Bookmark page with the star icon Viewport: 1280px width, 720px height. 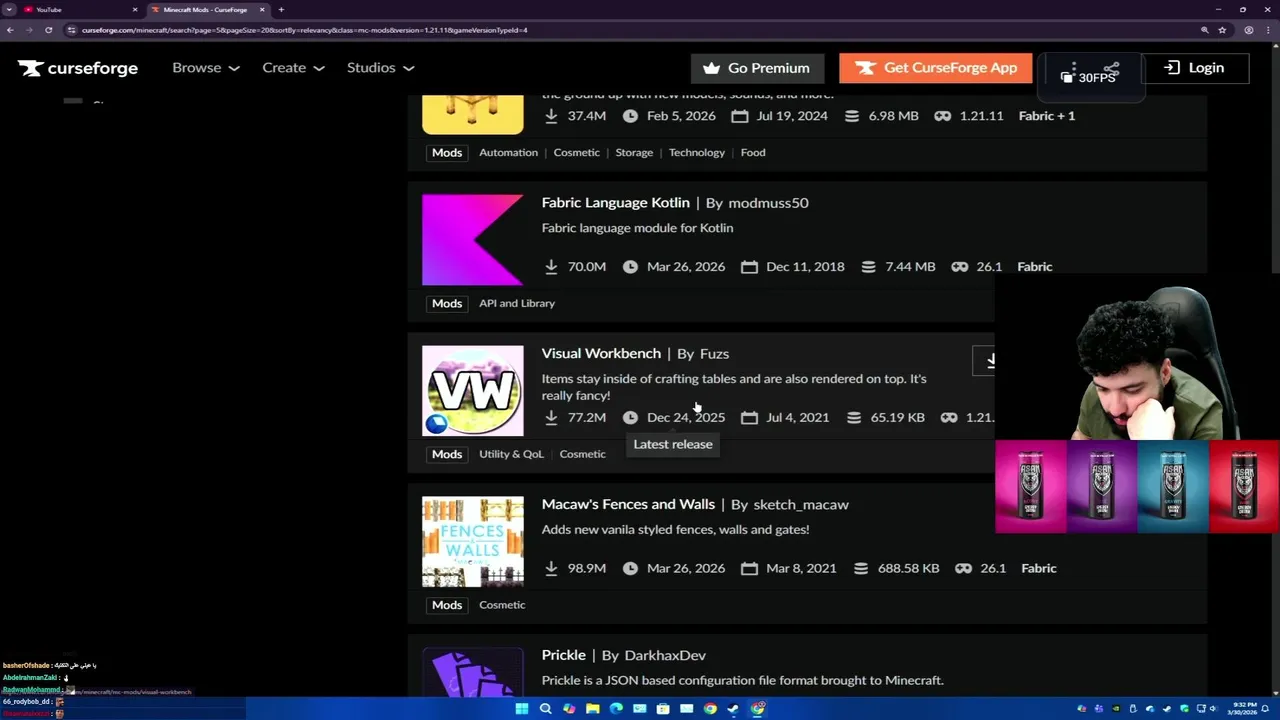[1222, 30]
